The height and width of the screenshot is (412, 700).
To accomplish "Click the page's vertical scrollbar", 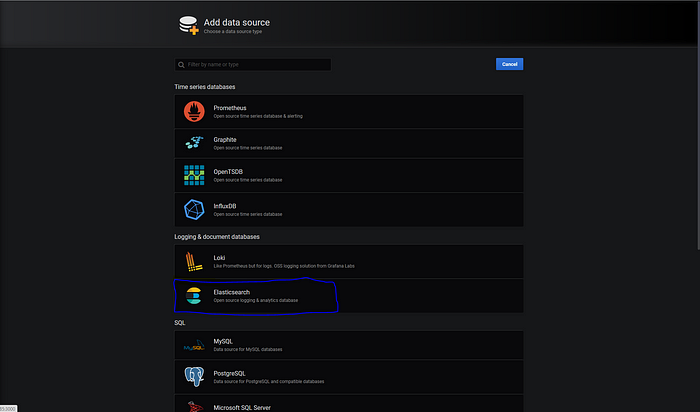I will point(698,125).
